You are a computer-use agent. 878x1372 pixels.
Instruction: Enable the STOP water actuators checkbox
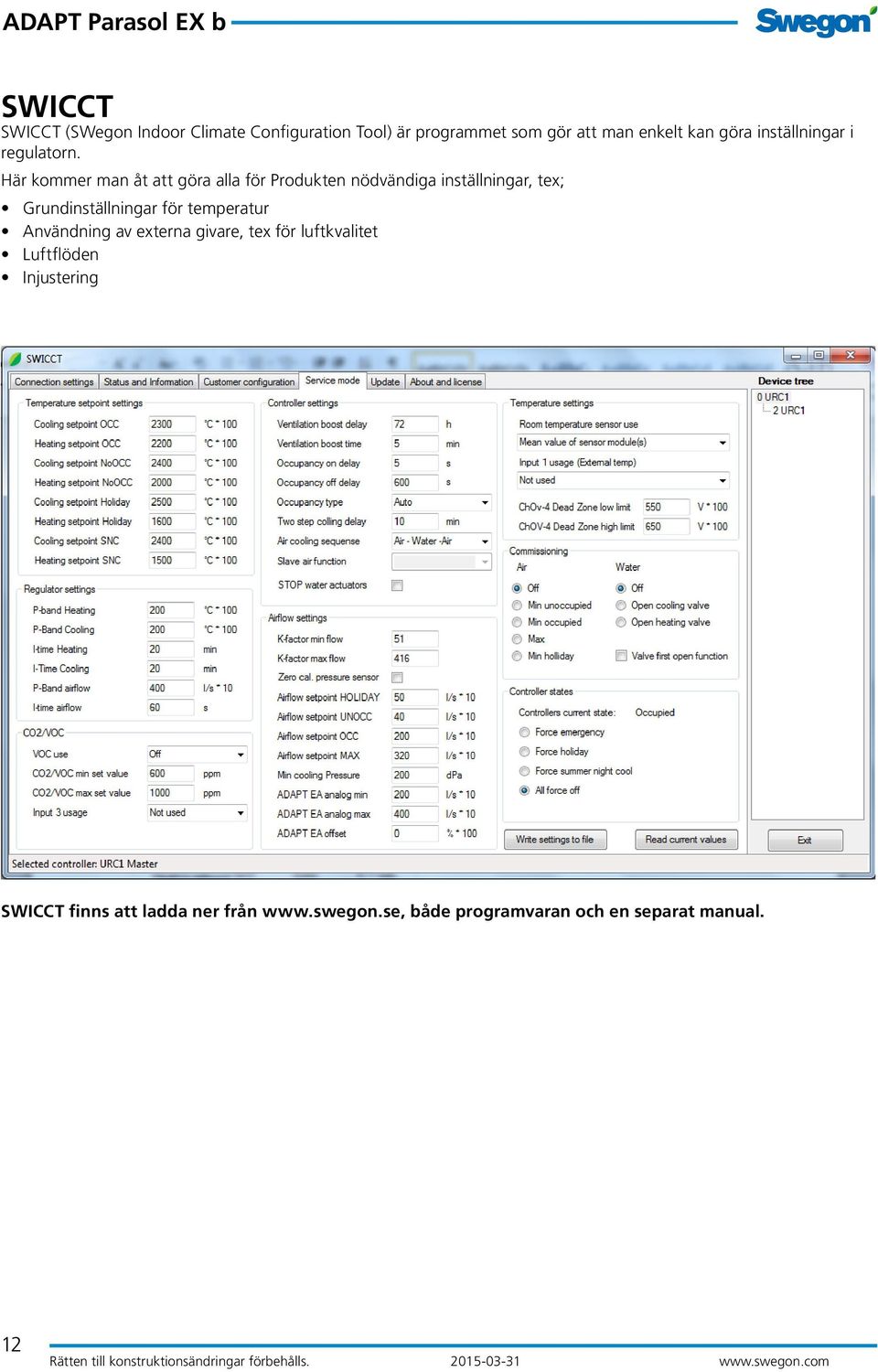[x=397, y=585]
